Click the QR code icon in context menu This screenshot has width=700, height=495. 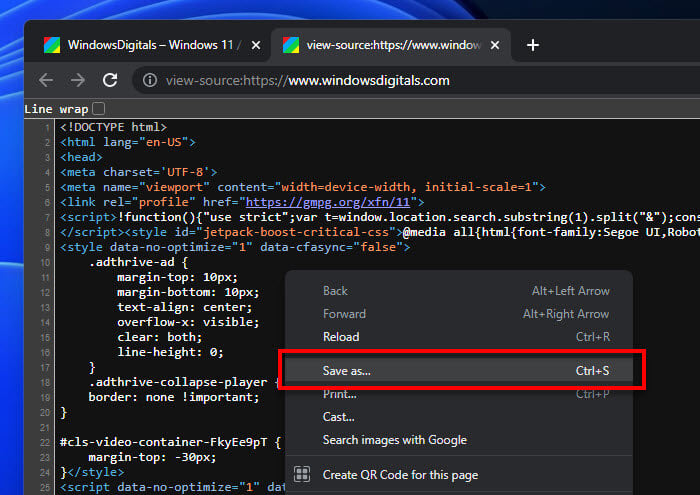(x=301, y=474)
